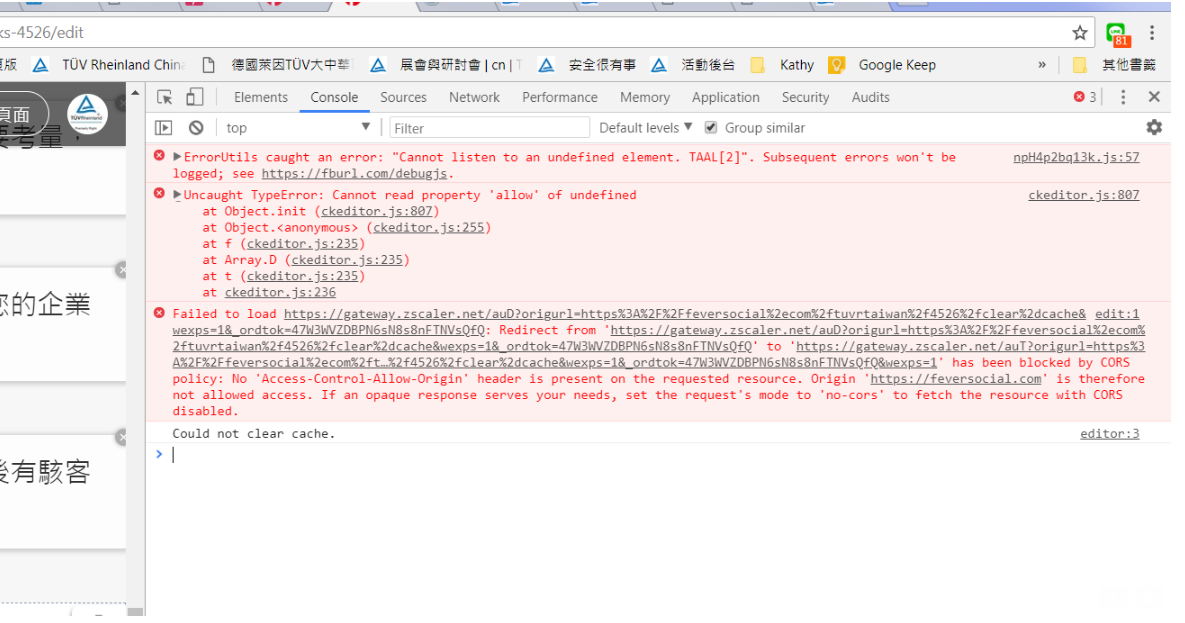Open the Google Keep bookmark
Image resolution: width=1185 pixels, height=623 pixels.
tap(896, 65)
